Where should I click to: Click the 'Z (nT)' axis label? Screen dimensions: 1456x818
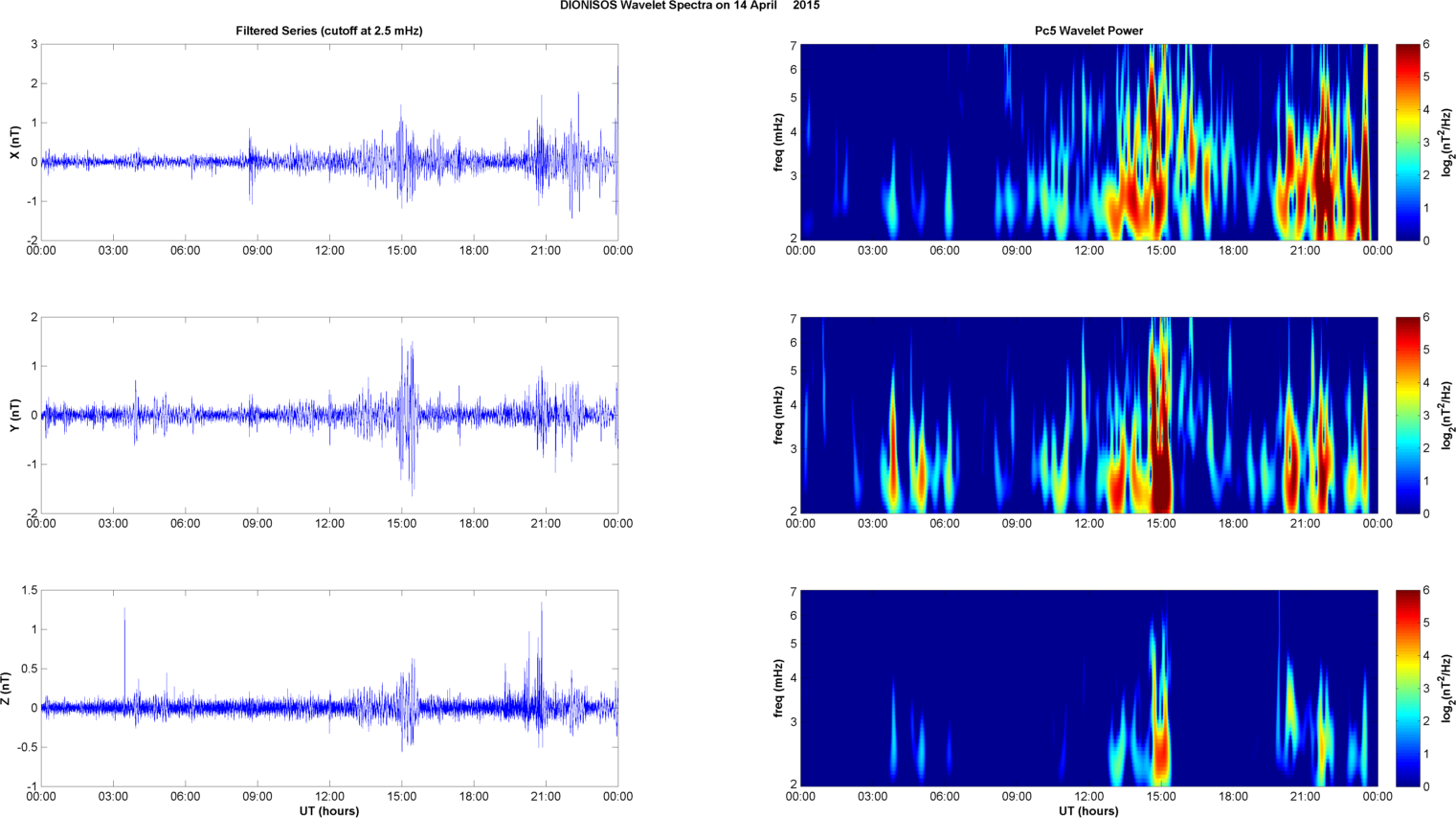7,689
